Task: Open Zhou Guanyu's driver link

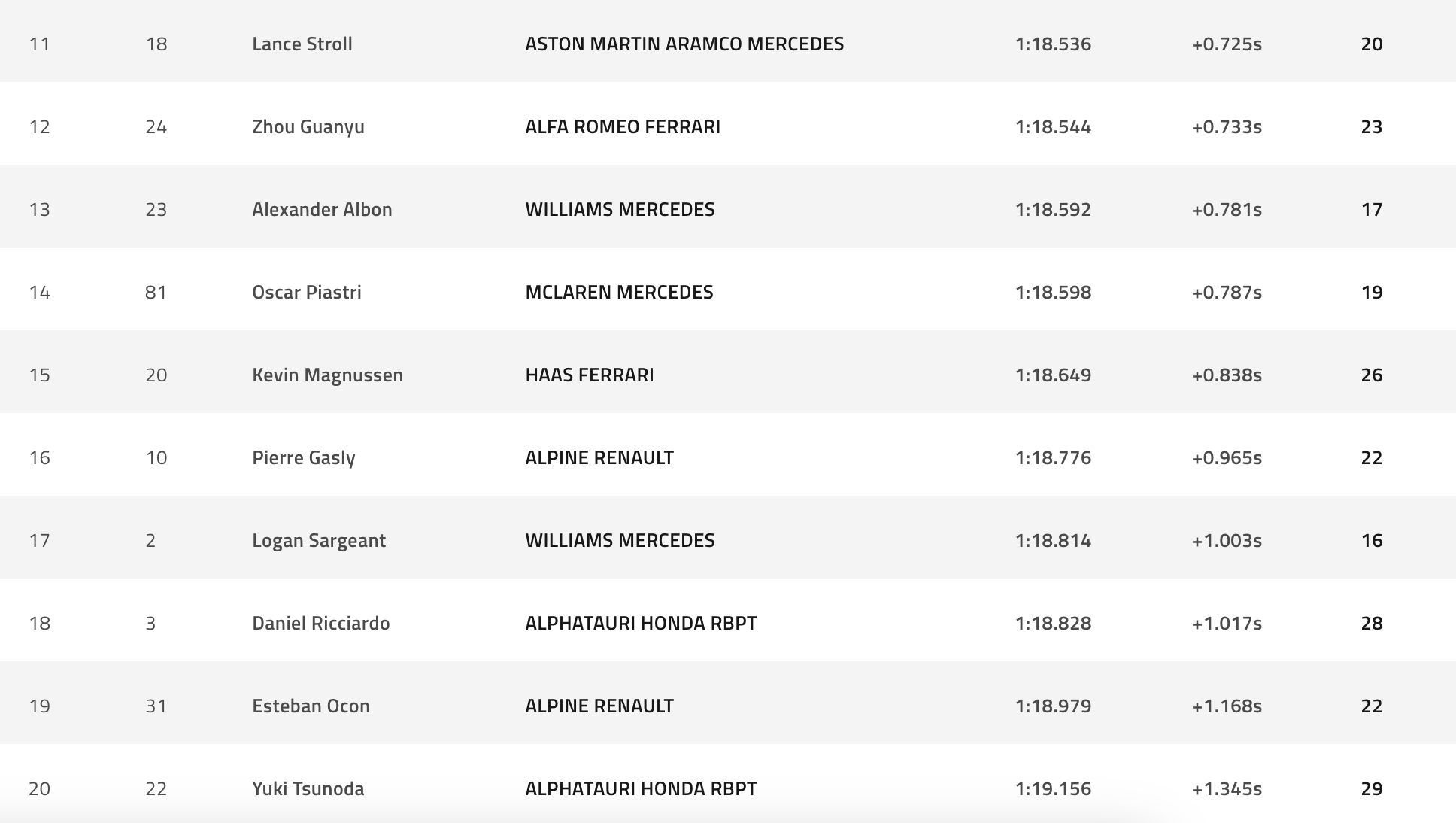Action: point(308,126)
